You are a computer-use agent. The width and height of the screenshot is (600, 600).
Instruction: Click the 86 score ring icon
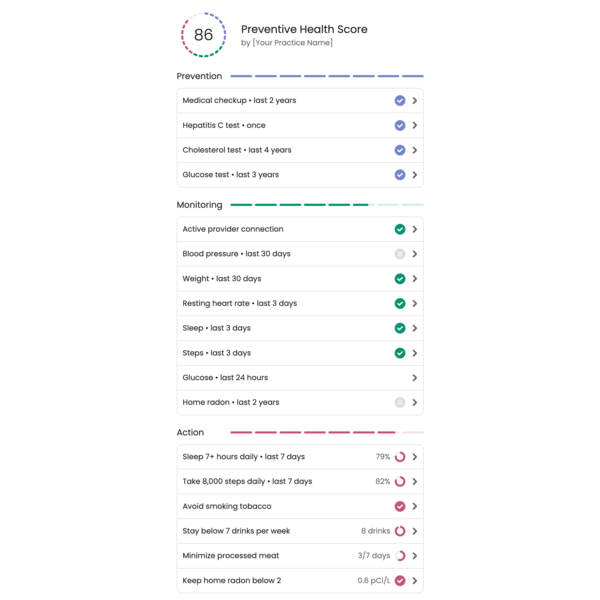coord(203,35)
